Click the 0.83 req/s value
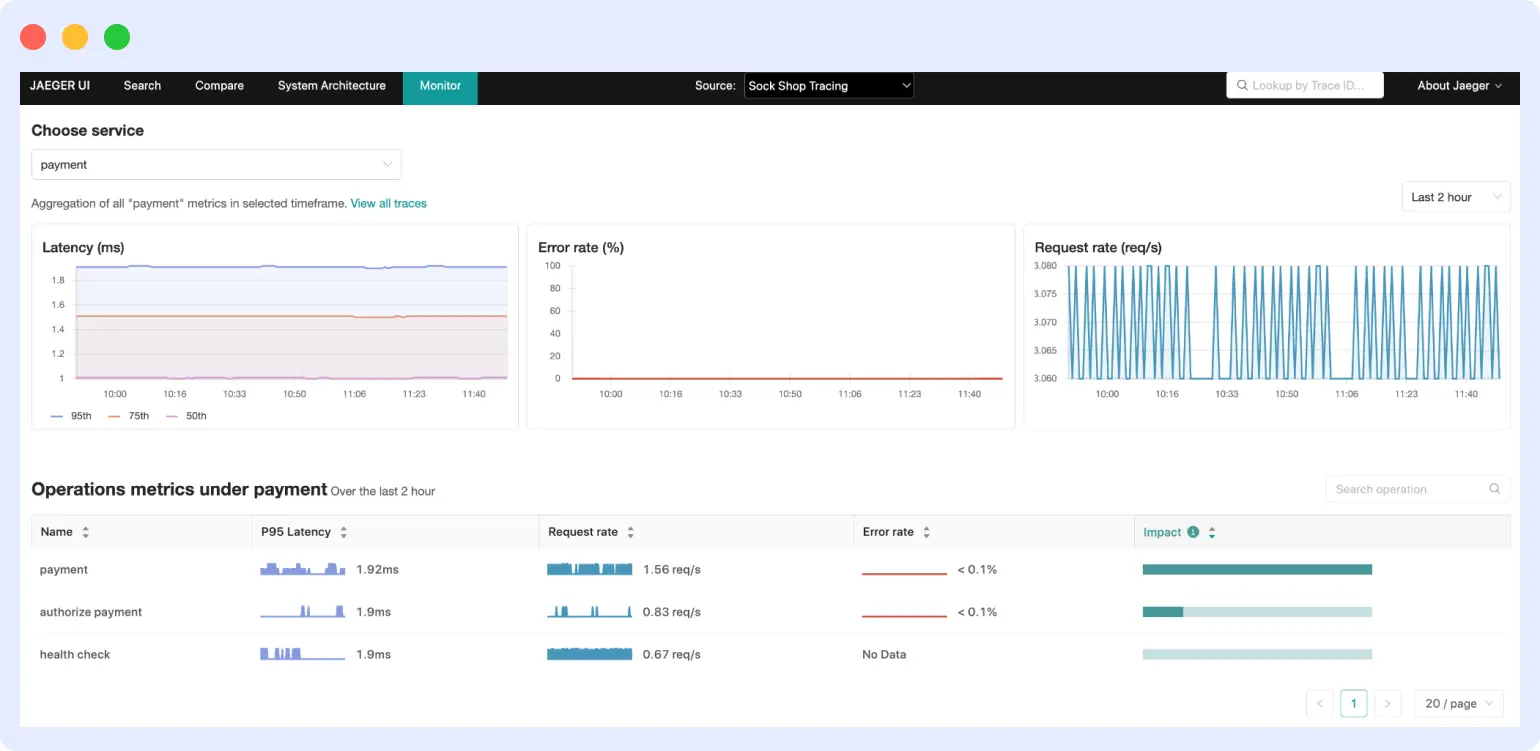This screenshot has width=1540, height=751. [x=672, y=612]
